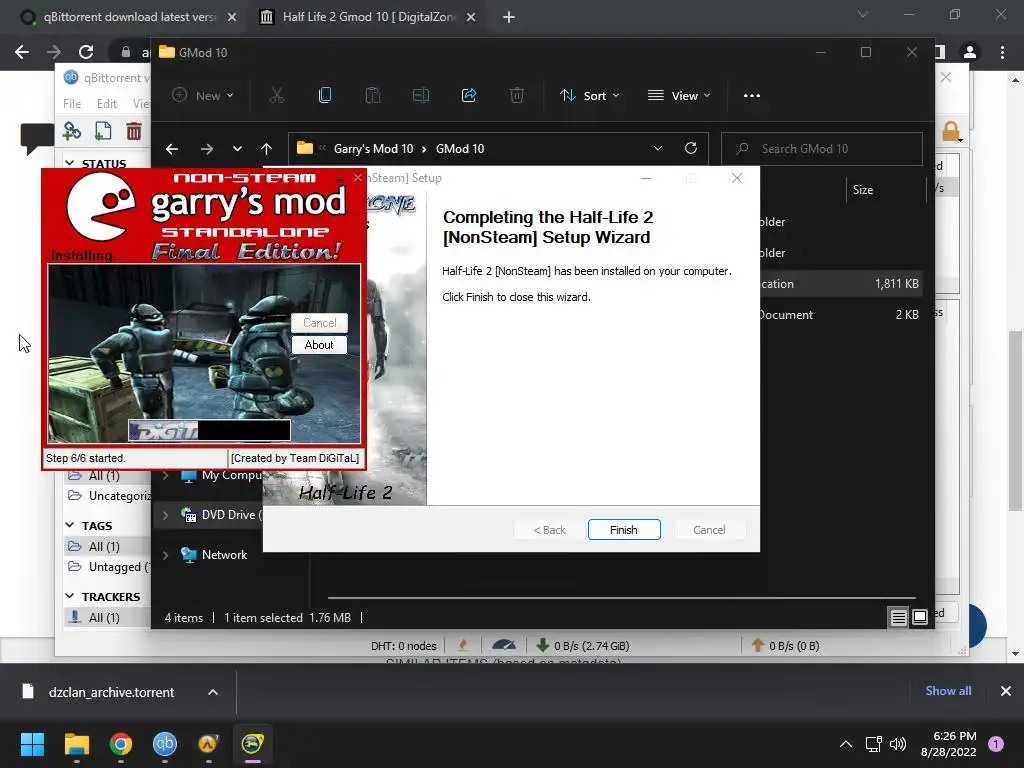Click the volume icon in system tray
The height and width of the screenshot is (768, 1024).
tap(898, 744)
